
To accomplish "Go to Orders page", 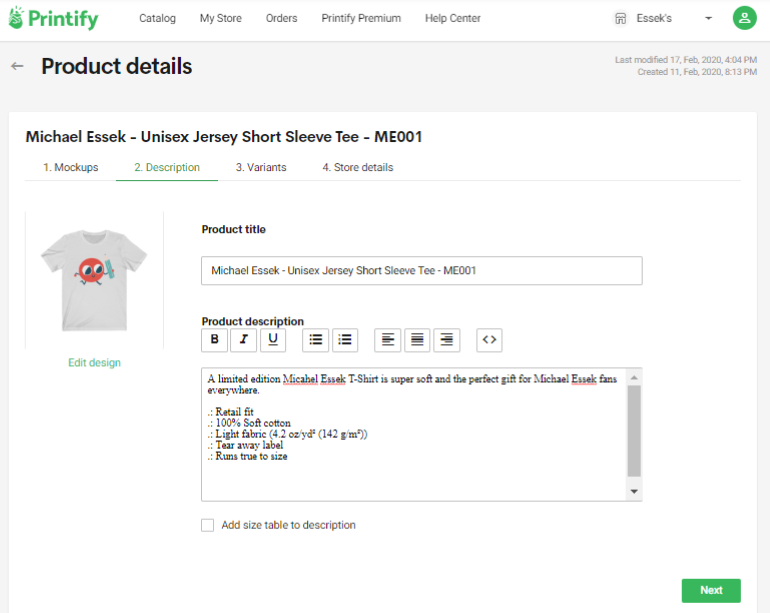I will click(x=281, y=18).
